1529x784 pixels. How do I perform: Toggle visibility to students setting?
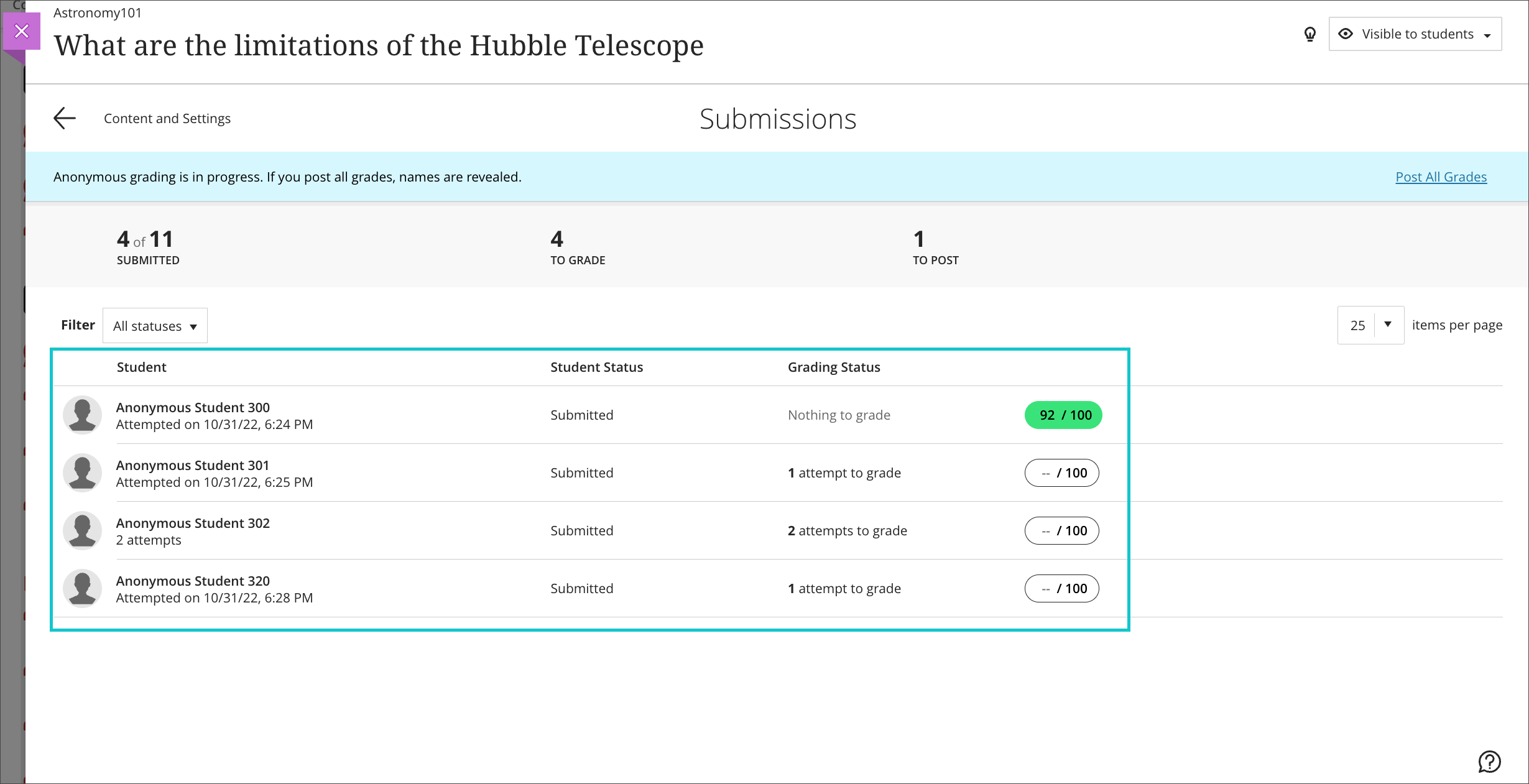1414,33
